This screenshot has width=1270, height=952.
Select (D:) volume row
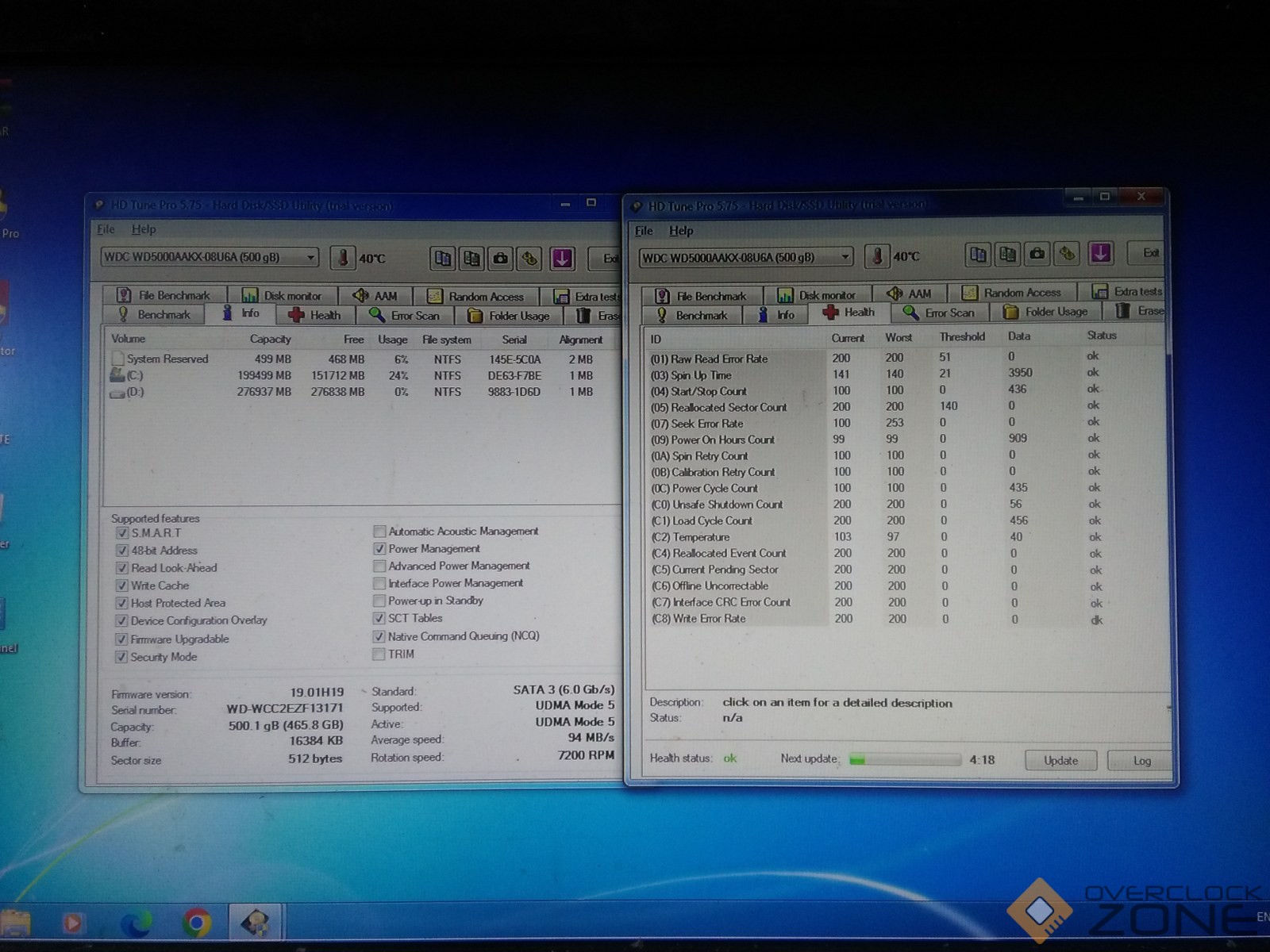361,392
